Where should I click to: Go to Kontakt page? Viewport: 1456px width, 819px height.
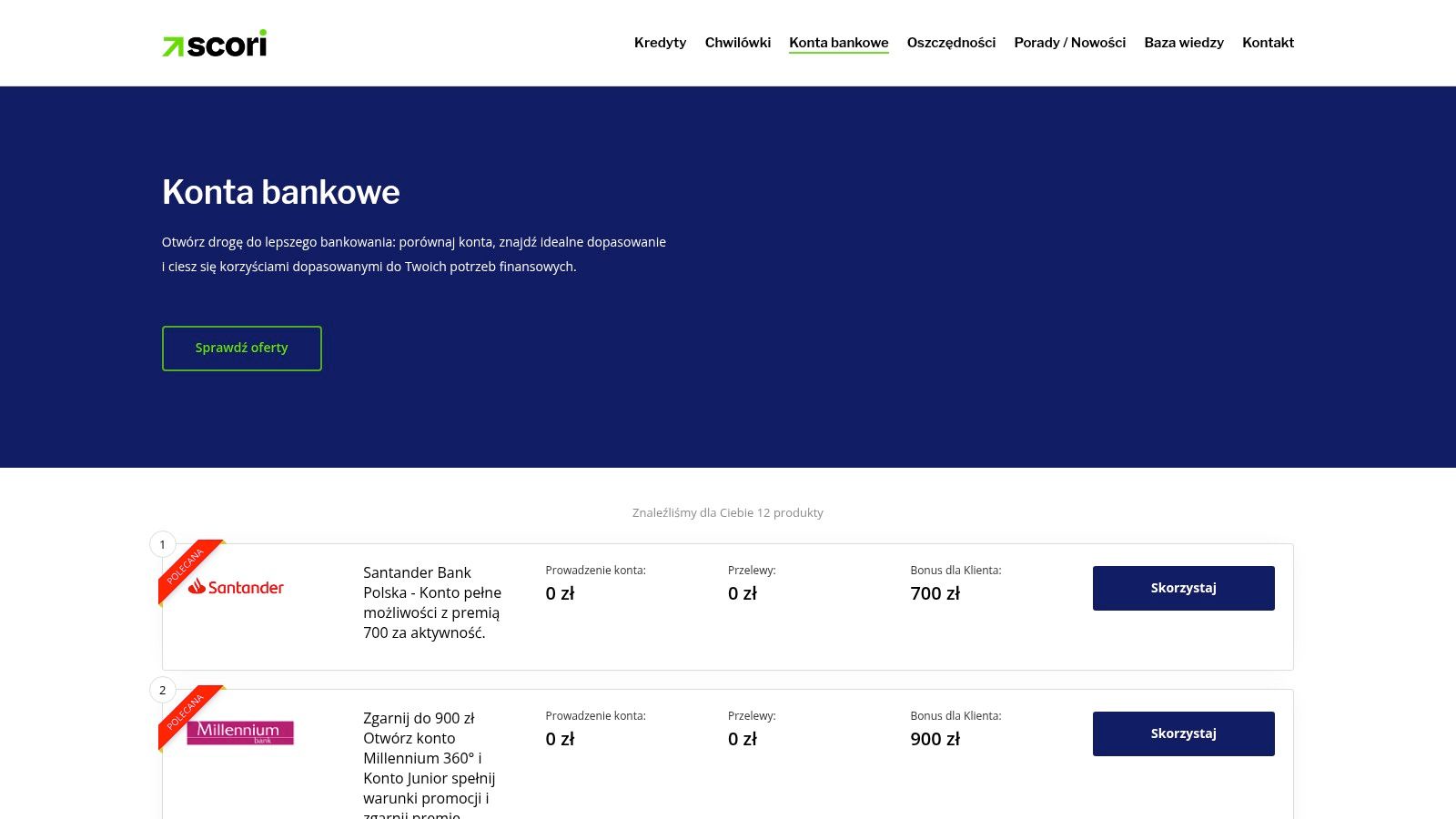click(x=1268, y=43)
